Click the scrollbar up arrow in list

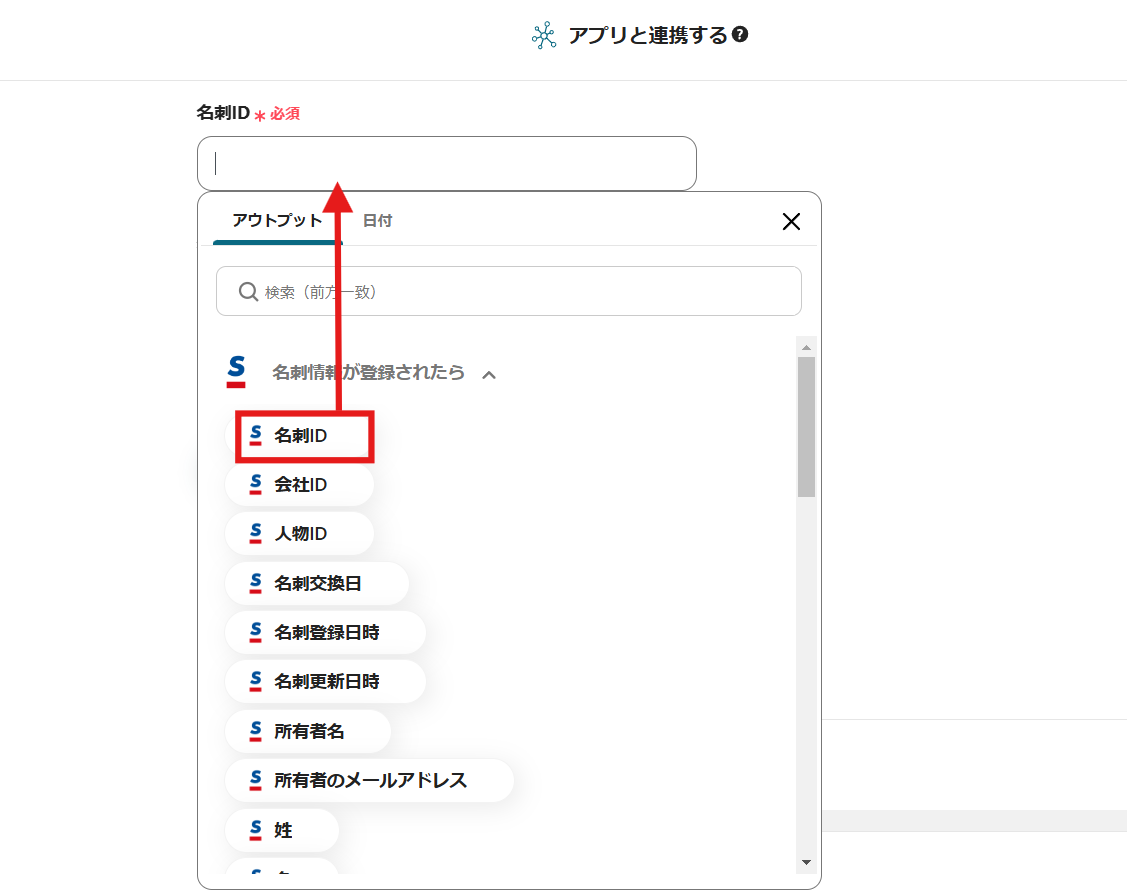[806, 347]
